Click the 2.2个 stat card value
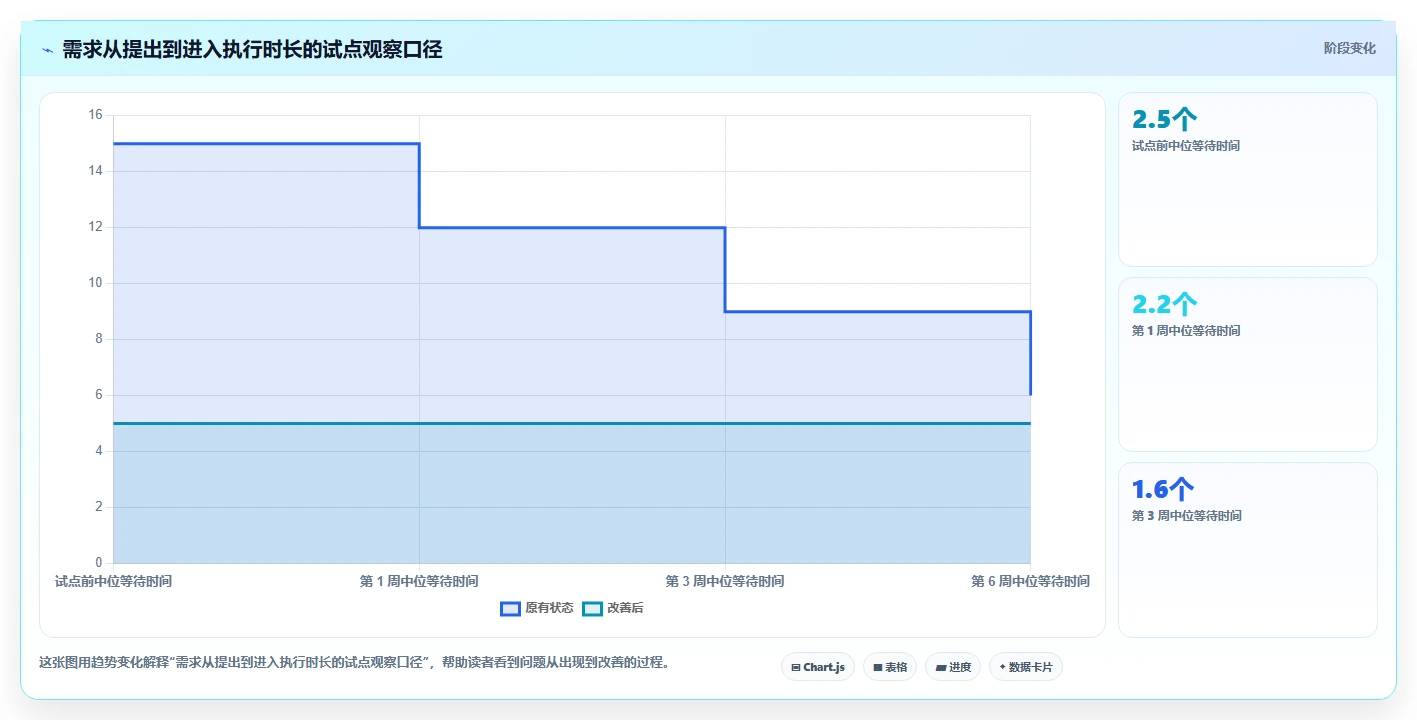 [x=1164, y=305]
